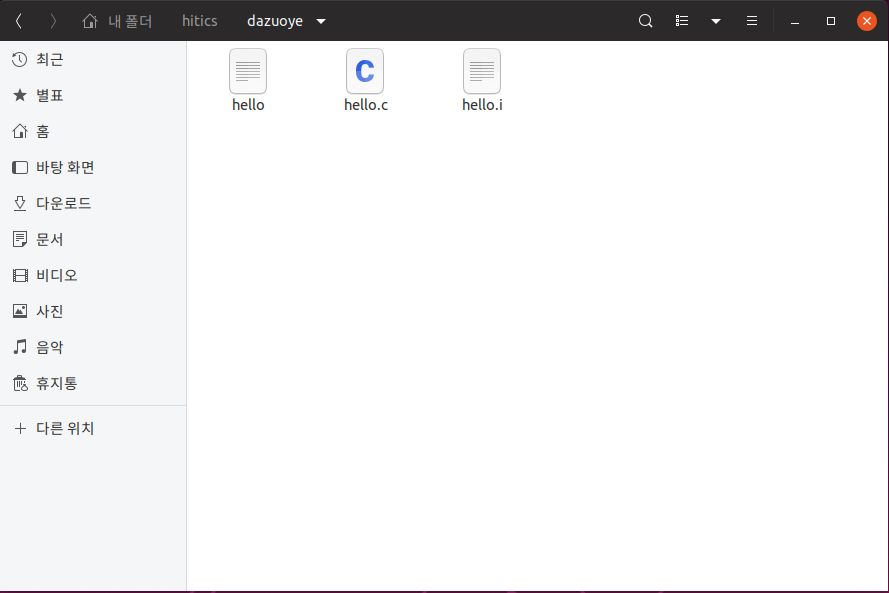Toggle list view mode
The height and width of the screenshot is (593, 889).
682,21
